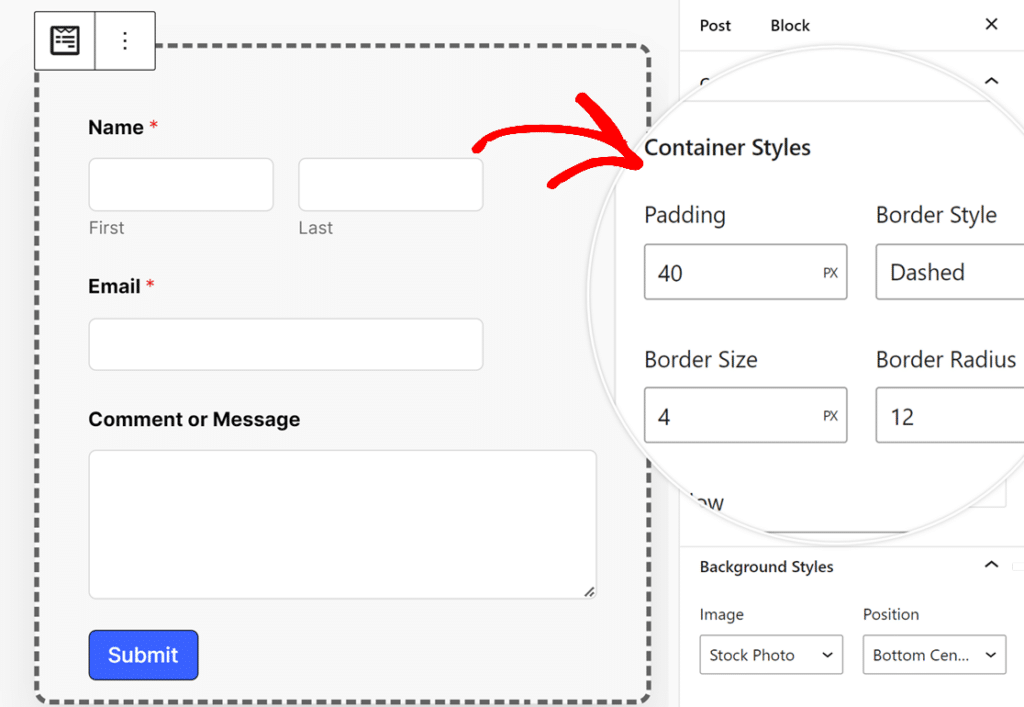Switch to the Block settings tab
1024x707 pixels.
tap(789, 25)
